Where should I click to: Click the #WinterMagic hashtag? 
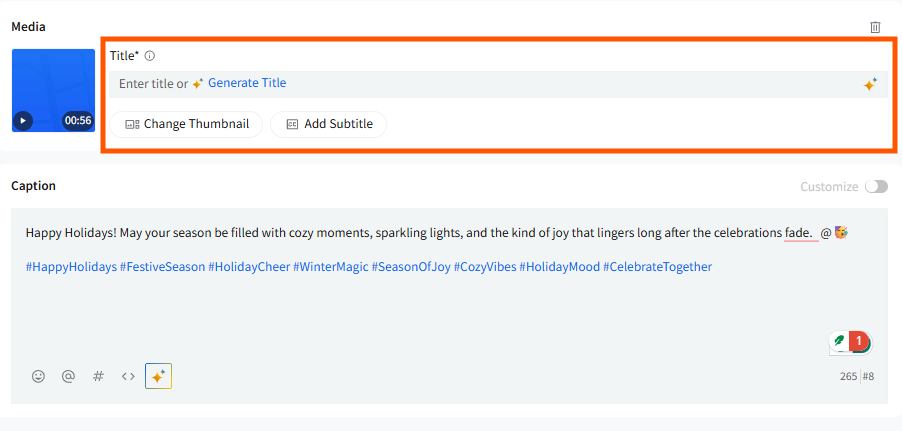331,267
